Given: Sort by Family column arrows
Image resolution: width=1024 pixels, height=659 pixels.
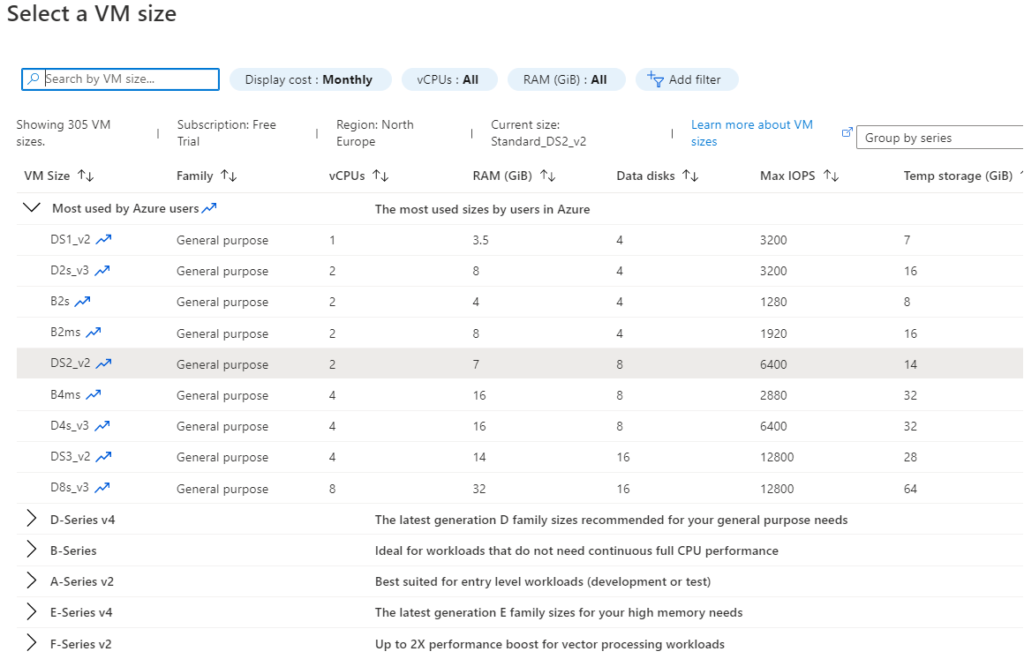Looking at the screenshot, I should coord(229,176).
